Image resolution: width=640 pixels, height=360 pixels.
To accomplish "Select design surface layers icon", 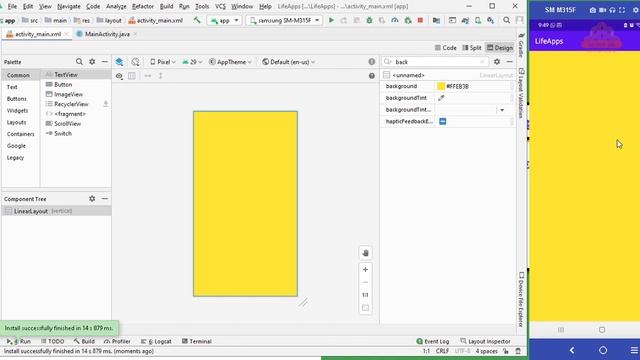I will coord(119,62).
